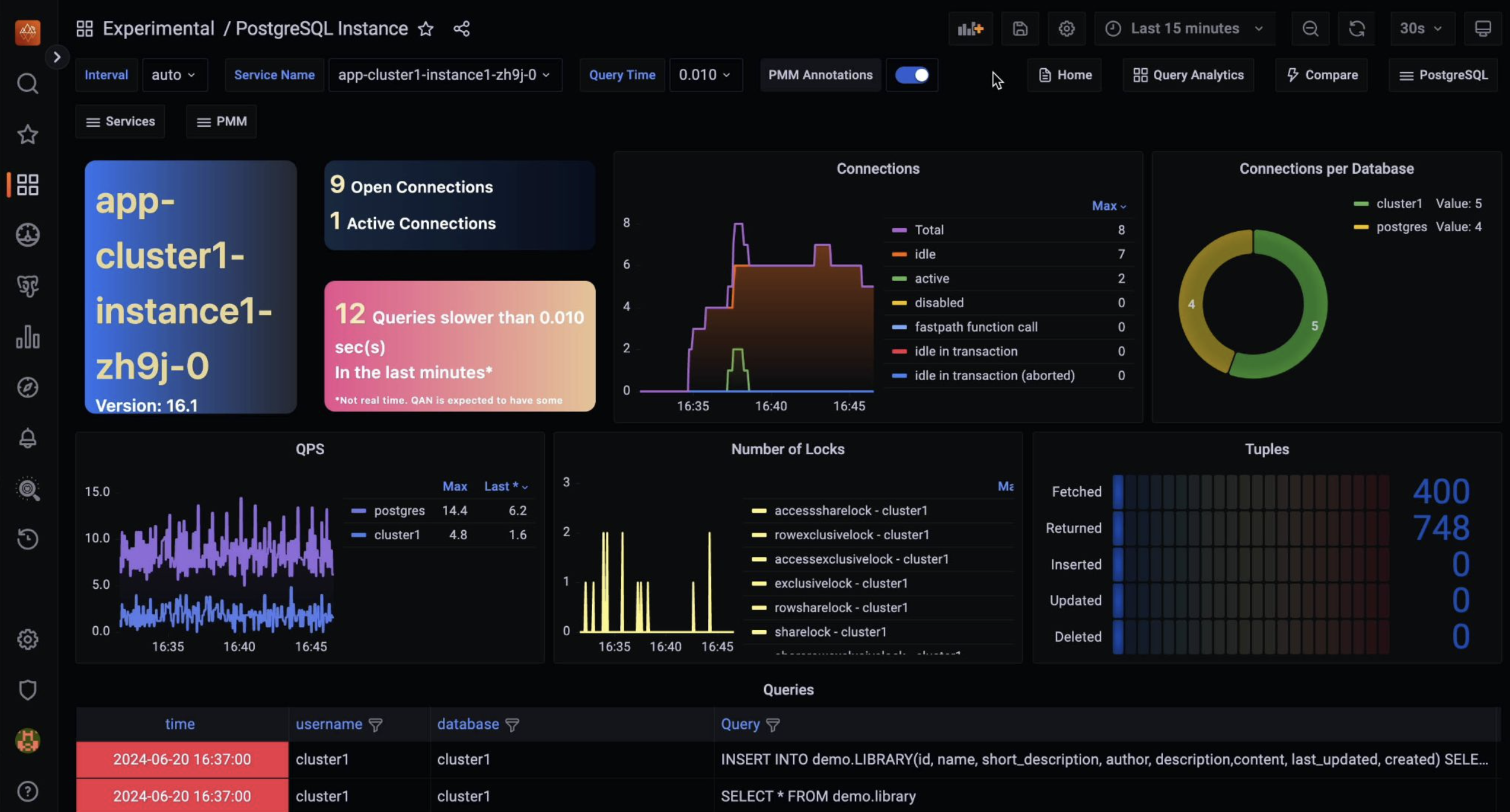
Task: Star the PostgreSQL Instance dashboard
Action: coord(426,28)
